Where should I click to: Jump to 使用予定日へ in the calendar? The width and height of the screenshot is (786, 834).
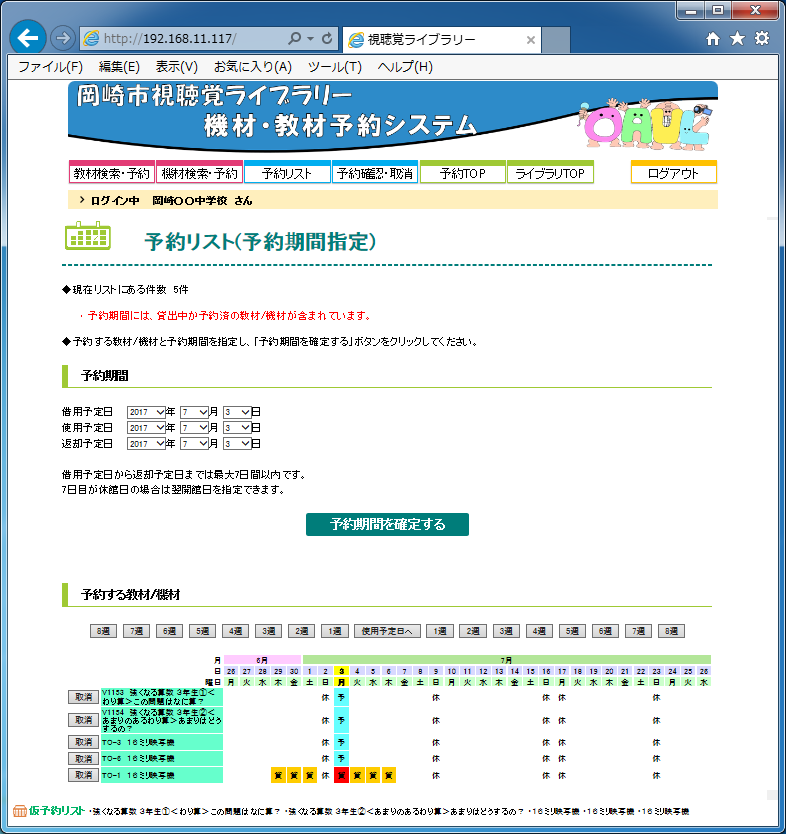click(386, 631)
